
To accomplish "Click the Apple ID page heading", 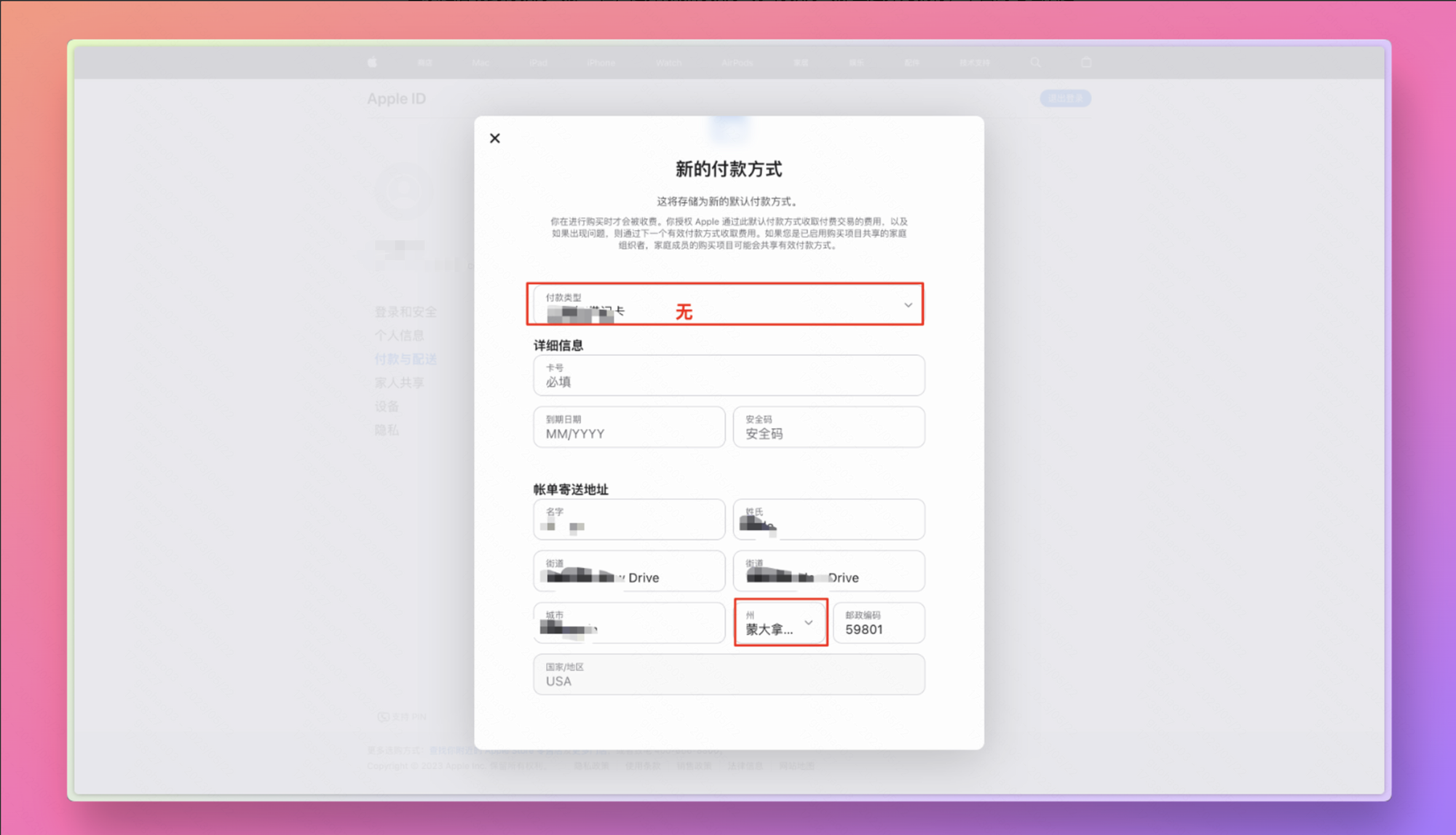I will [x=396, y=99].
